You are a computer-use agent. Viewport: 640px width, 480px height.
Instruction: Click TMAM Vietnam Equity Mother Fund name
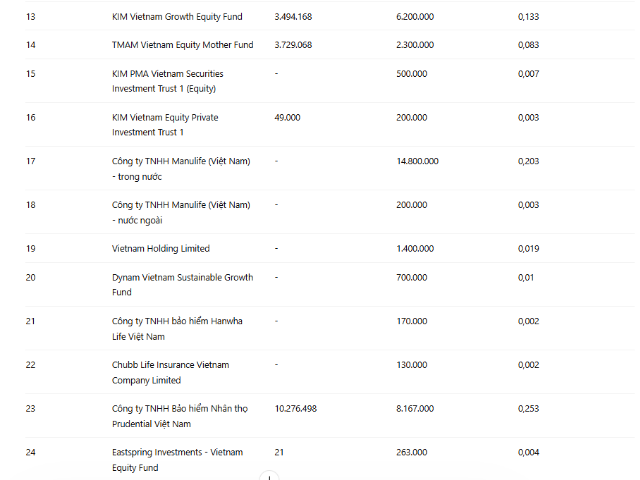click(x=183, y=45)
